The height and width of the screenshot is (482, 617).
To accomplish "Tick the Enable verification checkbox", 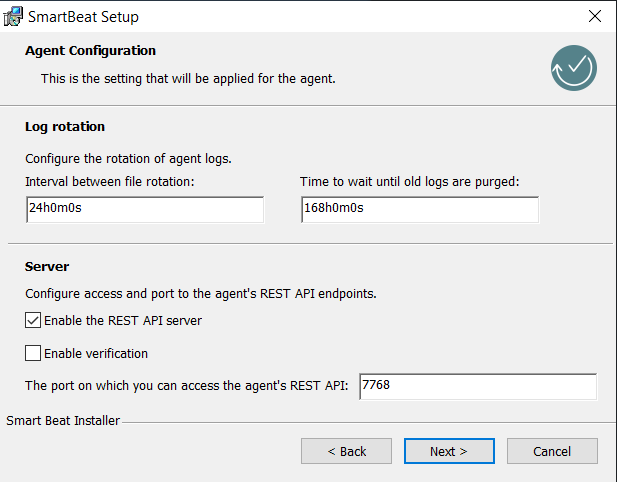I will tap(34, 353).
